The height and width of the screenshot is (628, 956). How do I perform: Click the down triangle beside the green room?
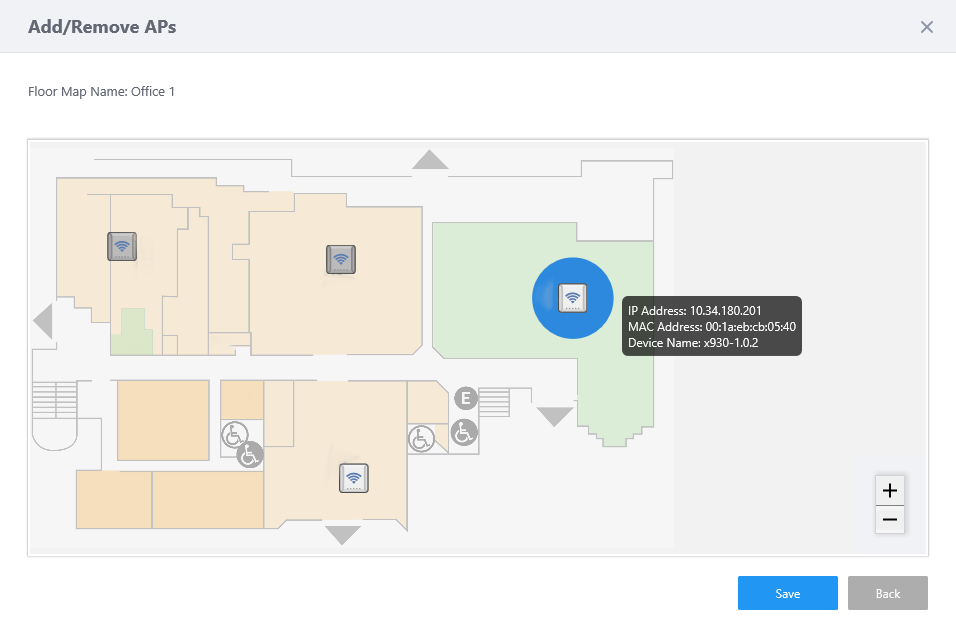click(x=554, y=415)
